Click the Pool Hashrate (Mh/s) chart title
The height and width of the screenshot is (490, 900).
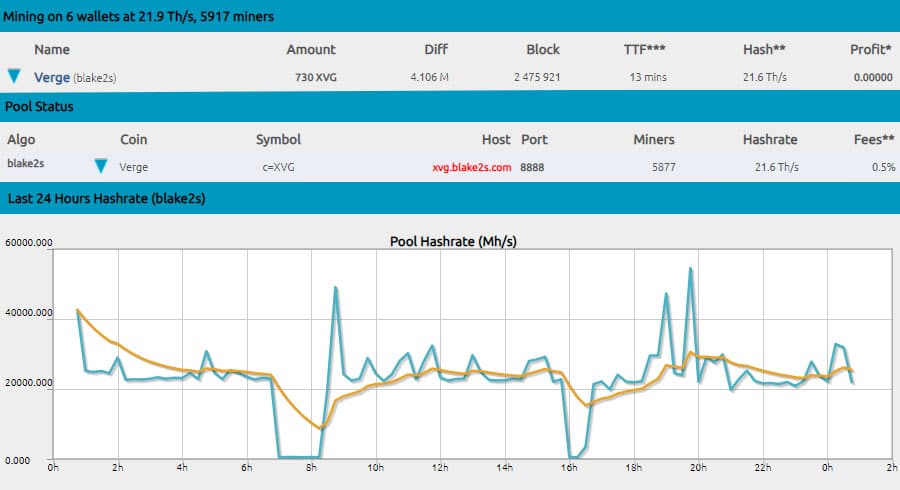pyautogui.click(x=451, y=241)
